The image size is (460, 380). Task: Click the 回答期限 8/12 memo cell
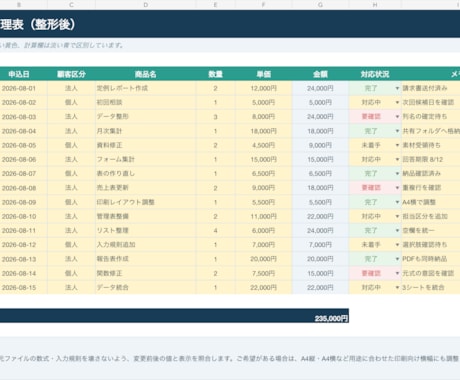click(431, 159)
